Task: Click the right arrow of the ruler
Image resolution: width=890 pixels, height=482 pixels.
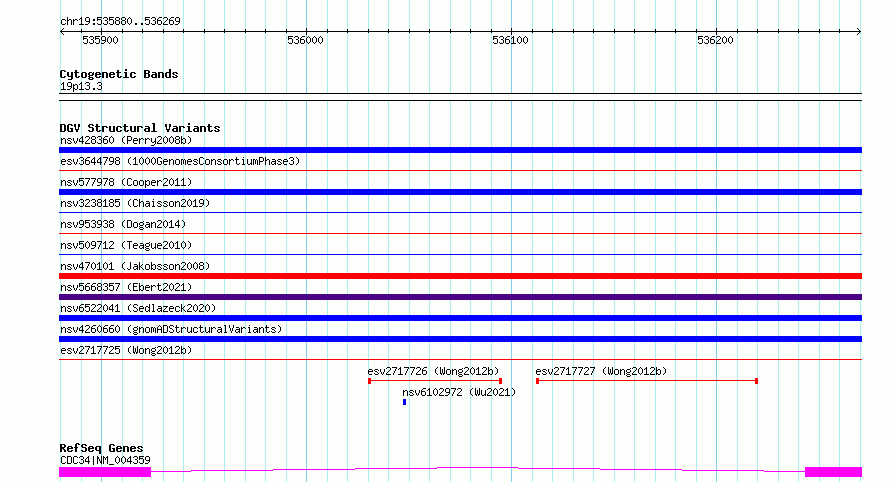Action: [x=859, y=32]
